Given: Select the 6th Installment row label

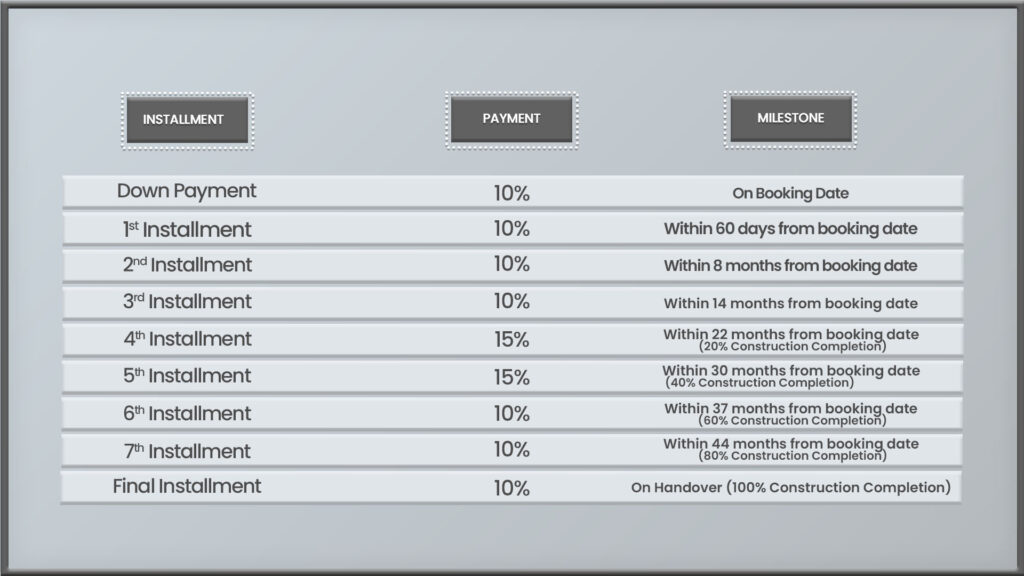Looking at the screenshot, I should click(187, 413).
